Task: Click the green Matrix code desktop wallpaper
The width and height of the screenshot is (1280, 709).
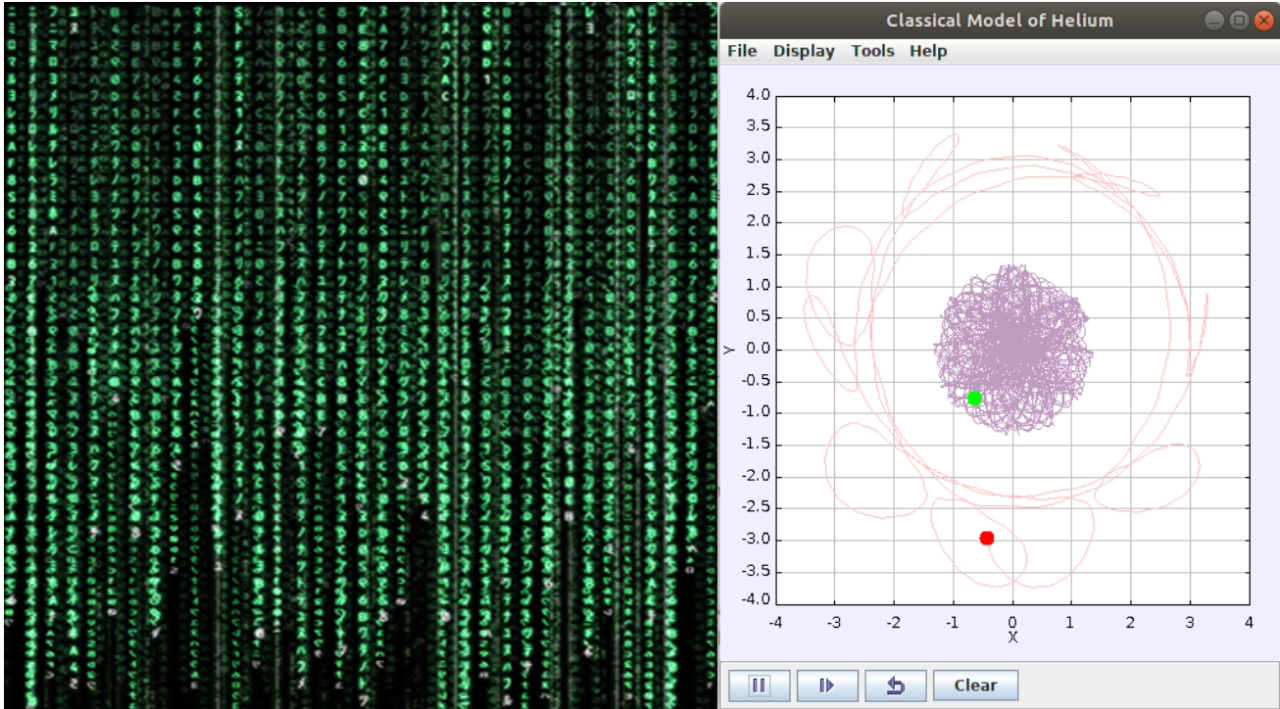Action: (360, 350)
